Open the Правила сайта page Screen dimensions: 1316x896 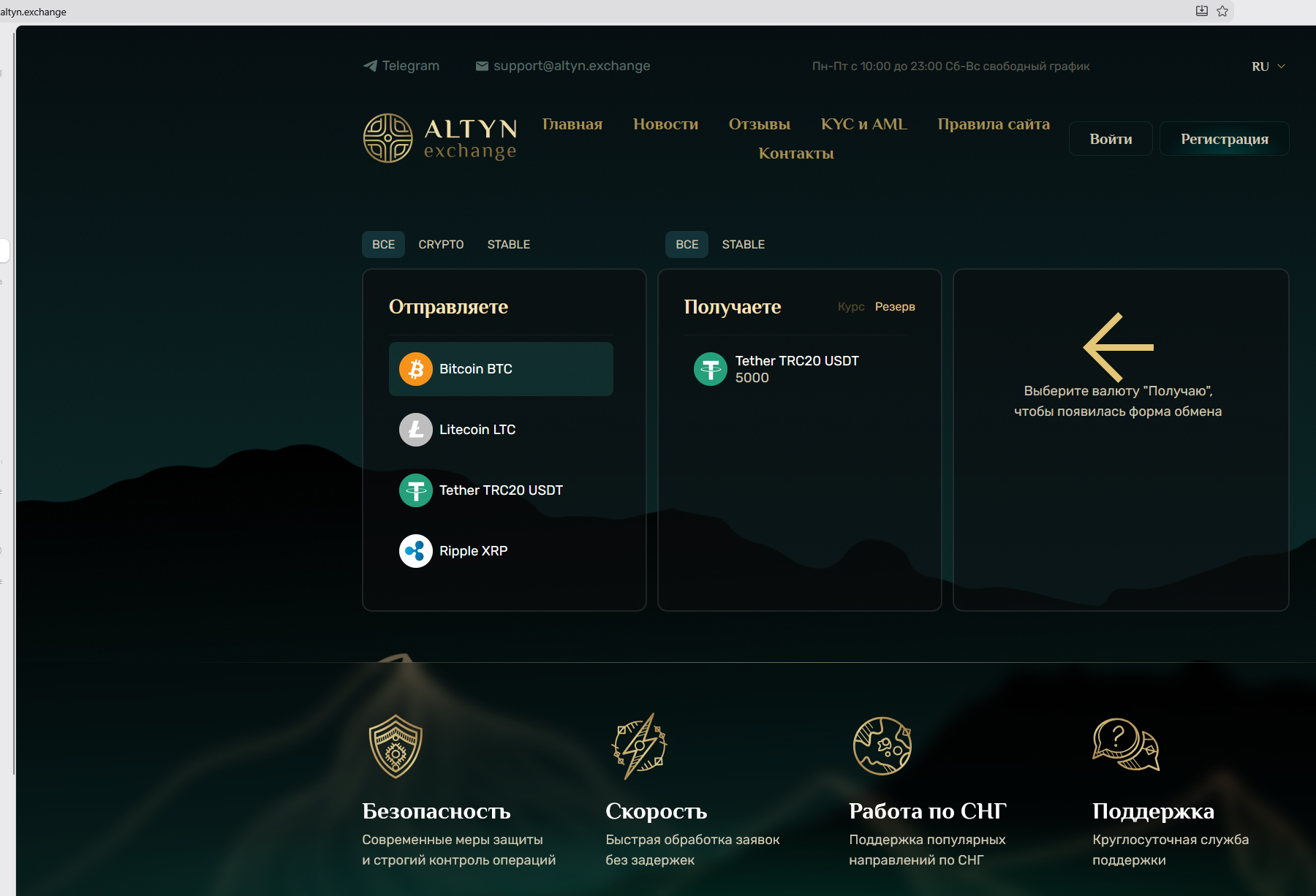click(x=994, y=124)
